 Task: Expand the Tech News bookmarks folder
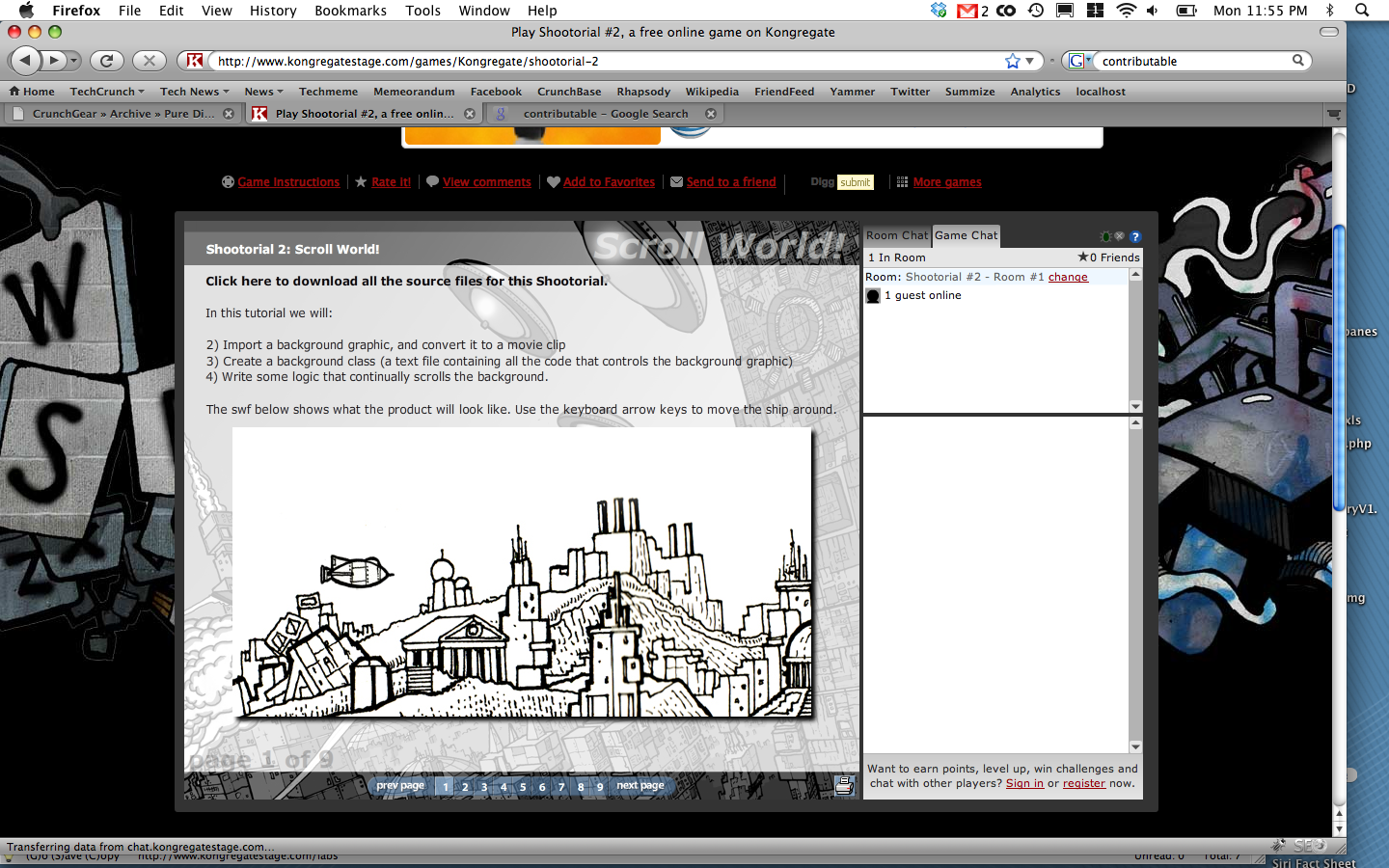pos(195,92)
